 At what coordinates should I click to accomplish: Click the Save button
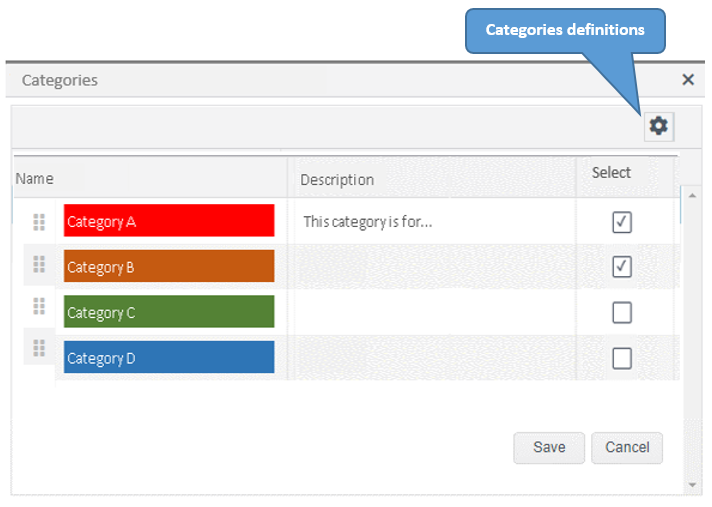click(x=549, y=448)
